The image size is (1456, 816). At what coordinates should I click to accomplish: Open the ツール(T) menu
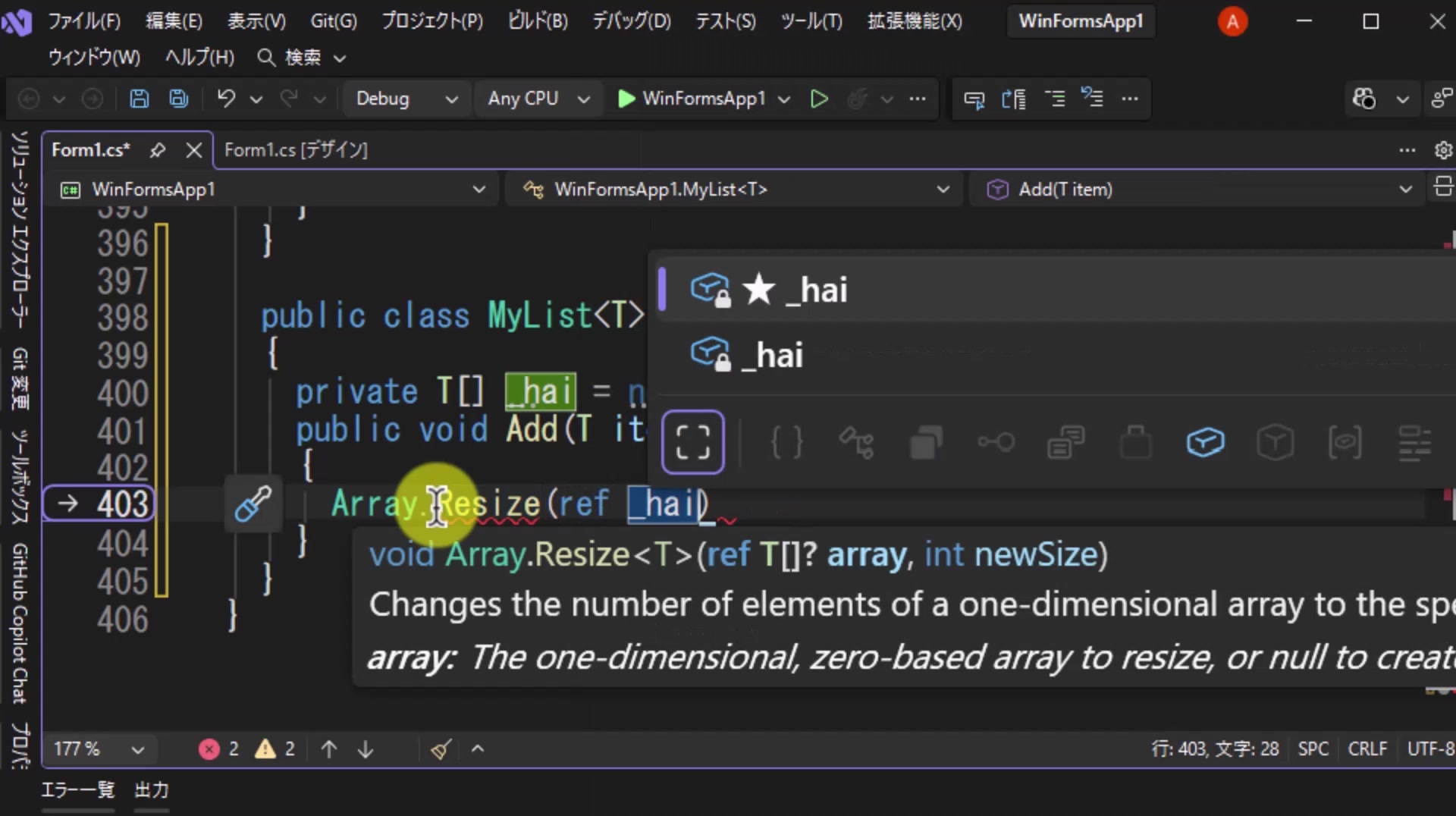pyautogui.click(x=812, y=21)
